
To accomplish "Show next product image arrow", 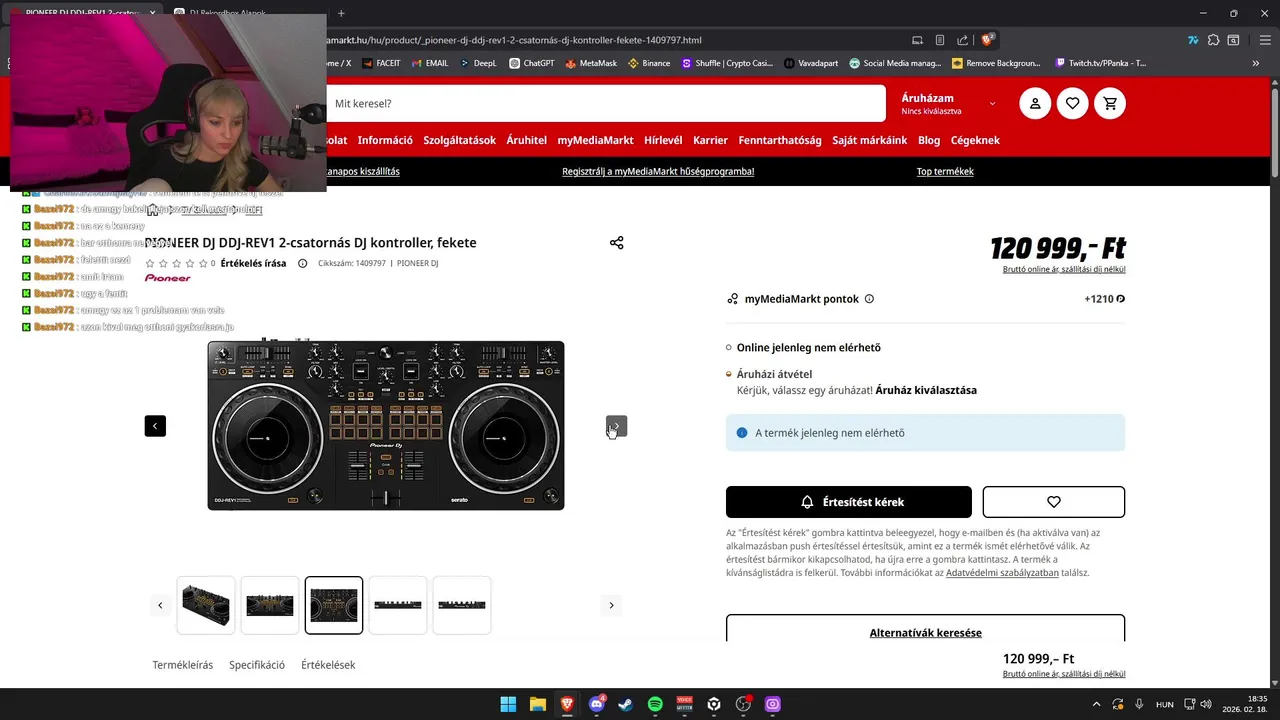I will (x=616, y=426).
